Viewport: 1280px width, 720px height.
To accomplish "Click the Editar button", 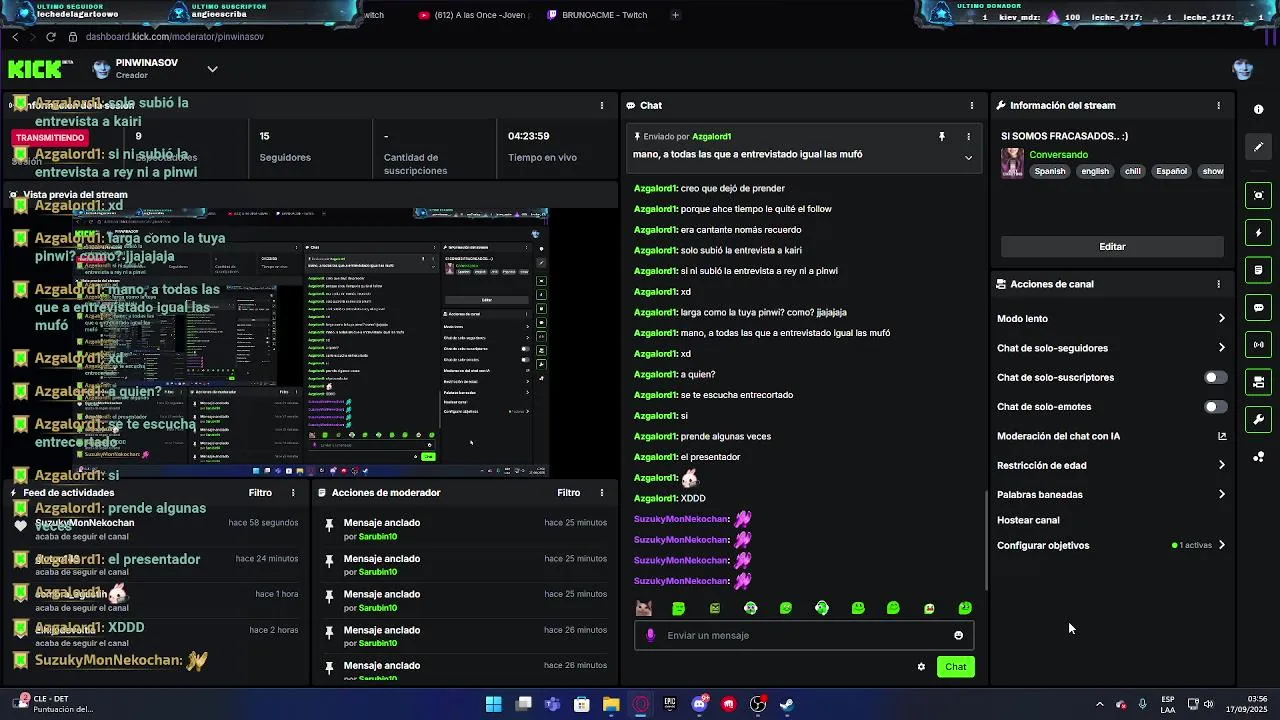I will pyautogui.click(x=1112, y=246).
